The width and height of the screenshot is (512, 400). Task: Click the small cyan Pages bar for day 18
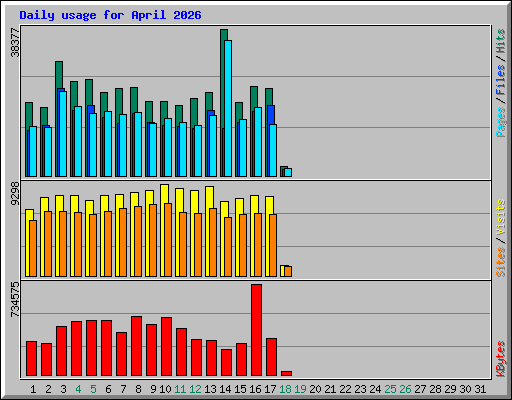click(x=288, y=172)
